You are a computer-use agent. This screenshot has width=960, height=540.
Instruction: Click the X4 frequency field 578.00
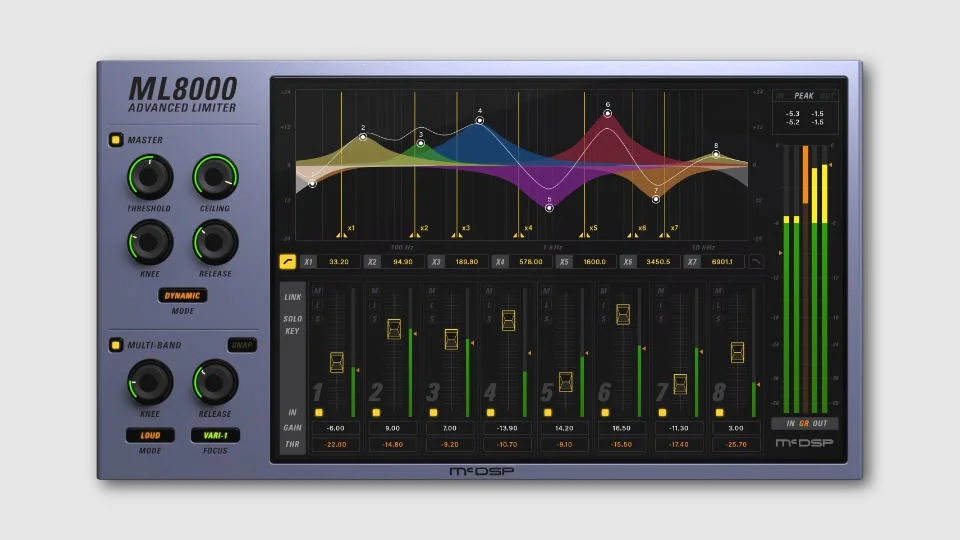tap(531, 261)
